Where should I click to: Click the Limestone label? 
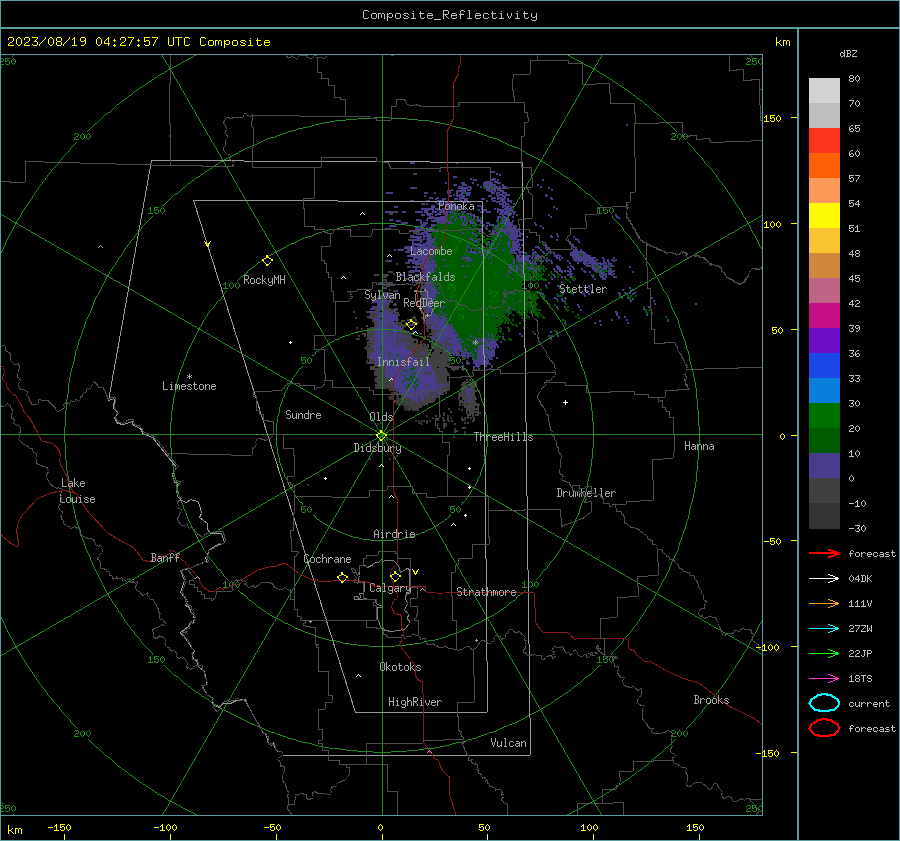click(x=189, y=386)
